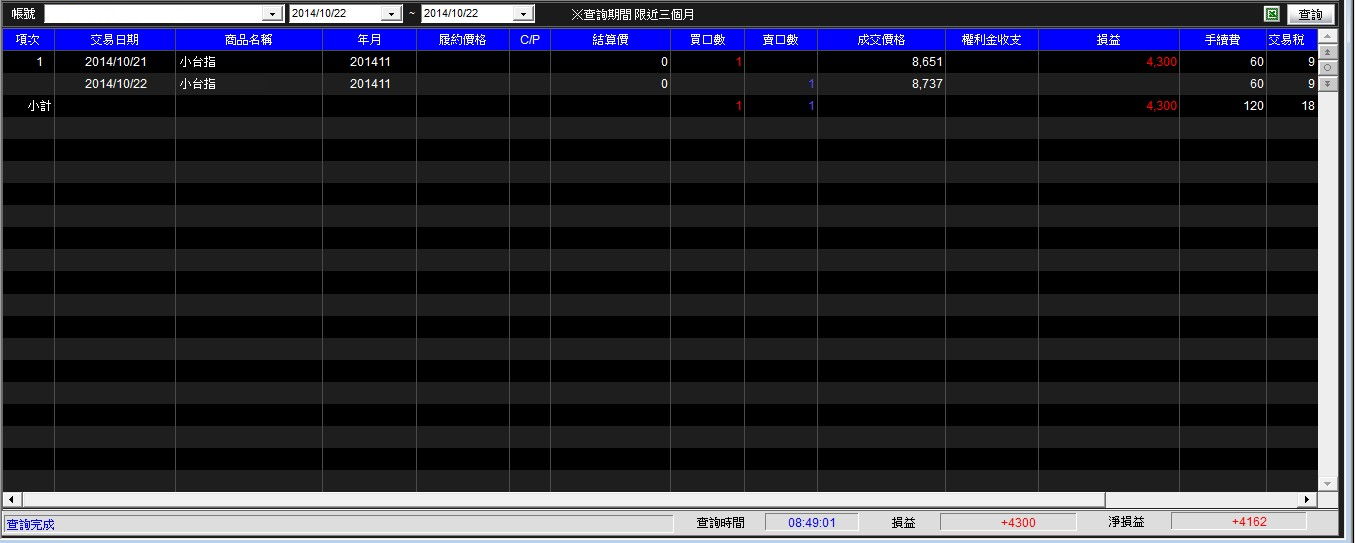Click the C/P column header
Image resolution: width=1355 pixels, height=543 pixels.
(530, 40)
